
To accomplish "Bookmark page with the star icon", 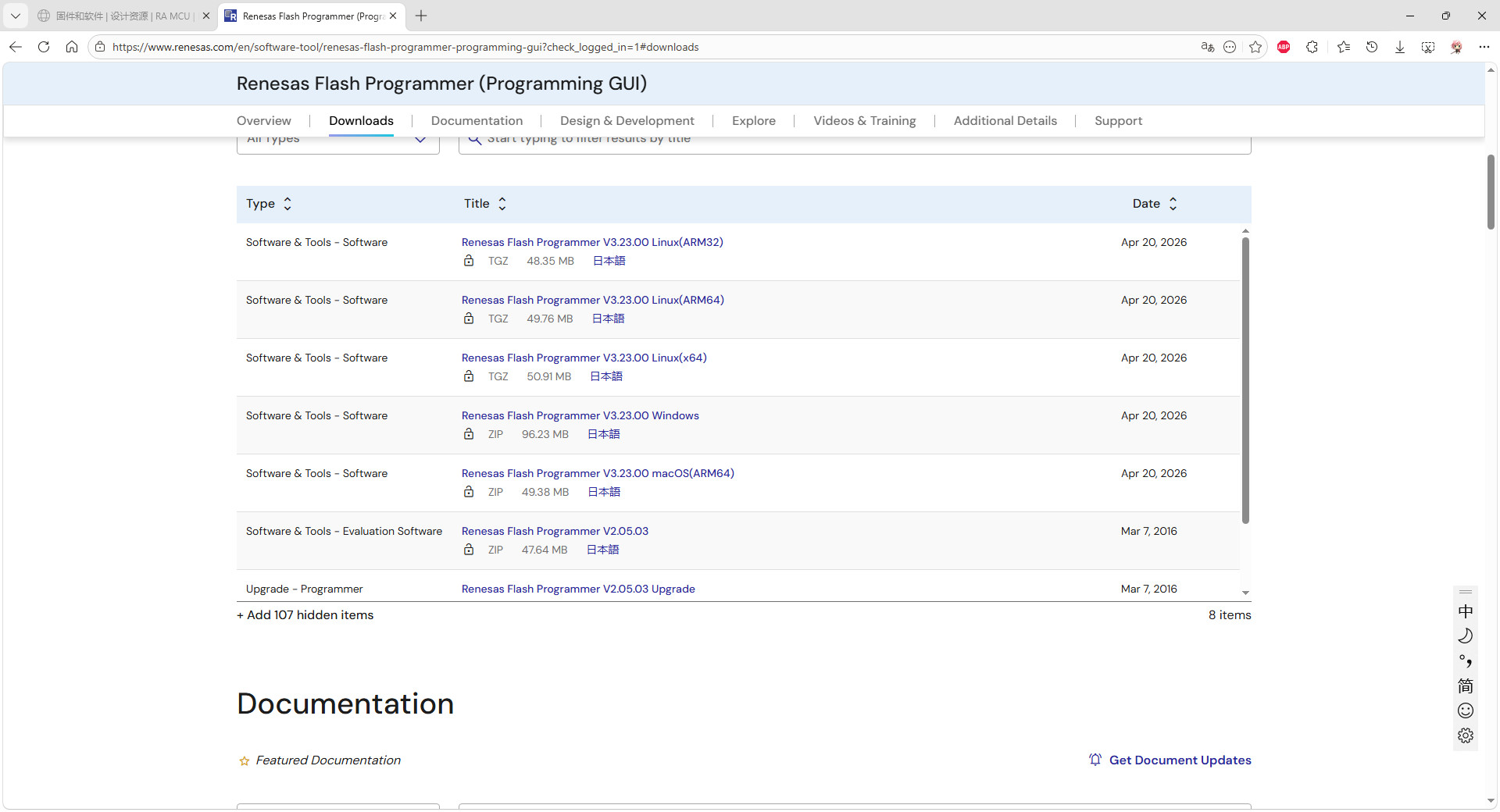I will tap(1255, 47).
